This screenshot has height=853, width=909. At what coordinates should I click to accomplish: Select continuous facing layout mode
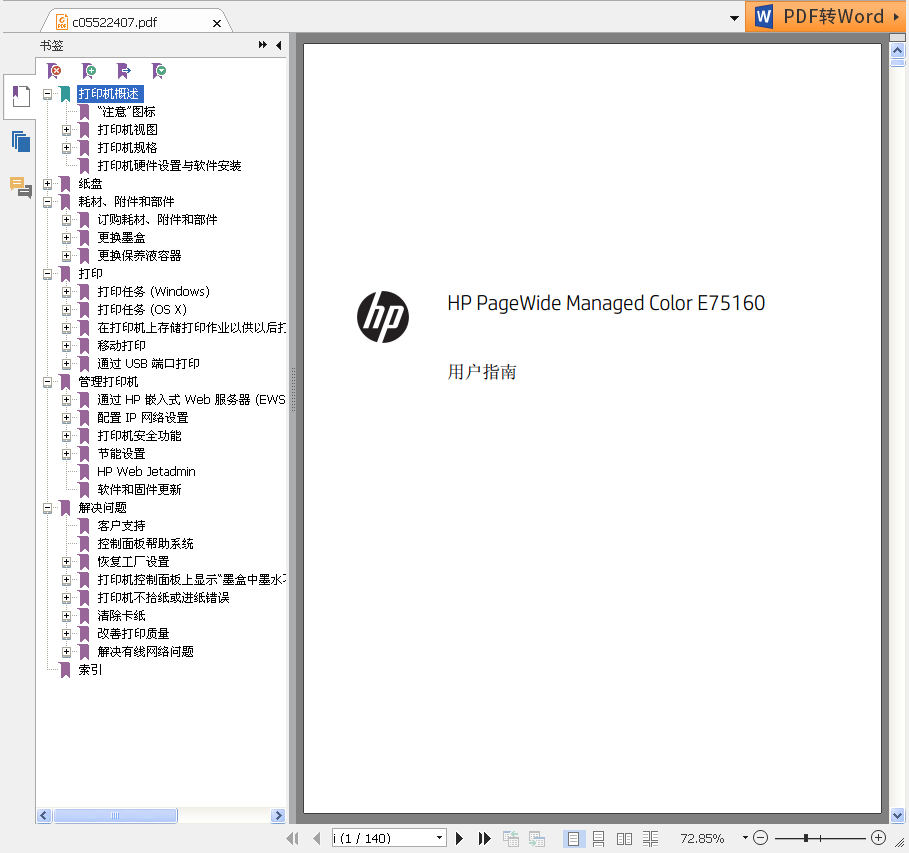click(650, 838)
